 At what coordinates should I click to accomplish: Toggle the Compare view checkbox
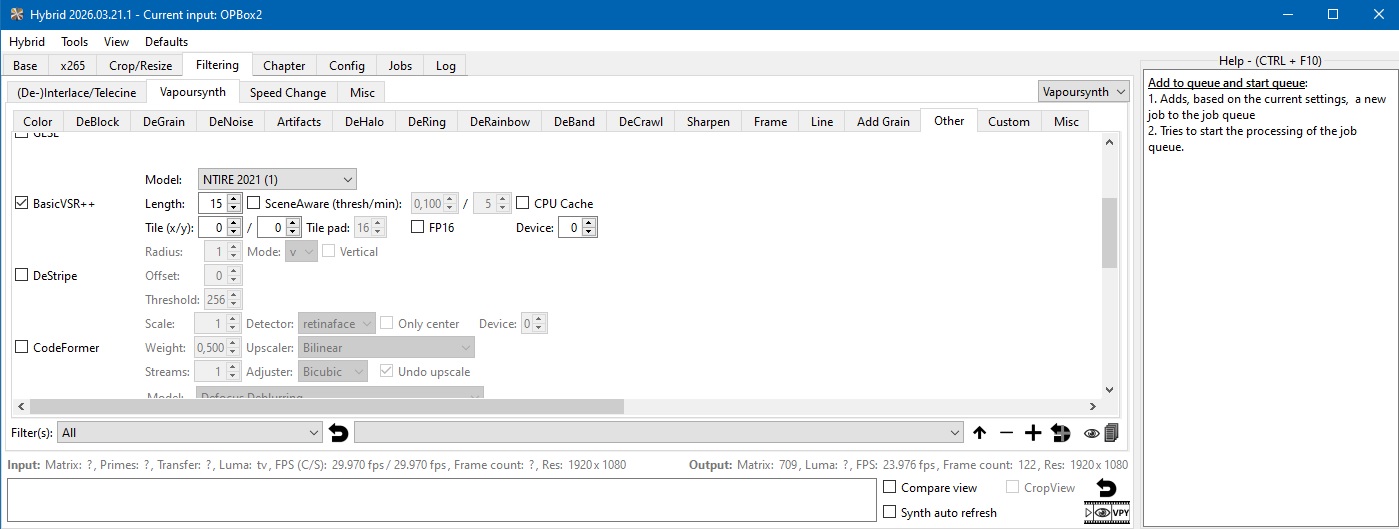890,488
